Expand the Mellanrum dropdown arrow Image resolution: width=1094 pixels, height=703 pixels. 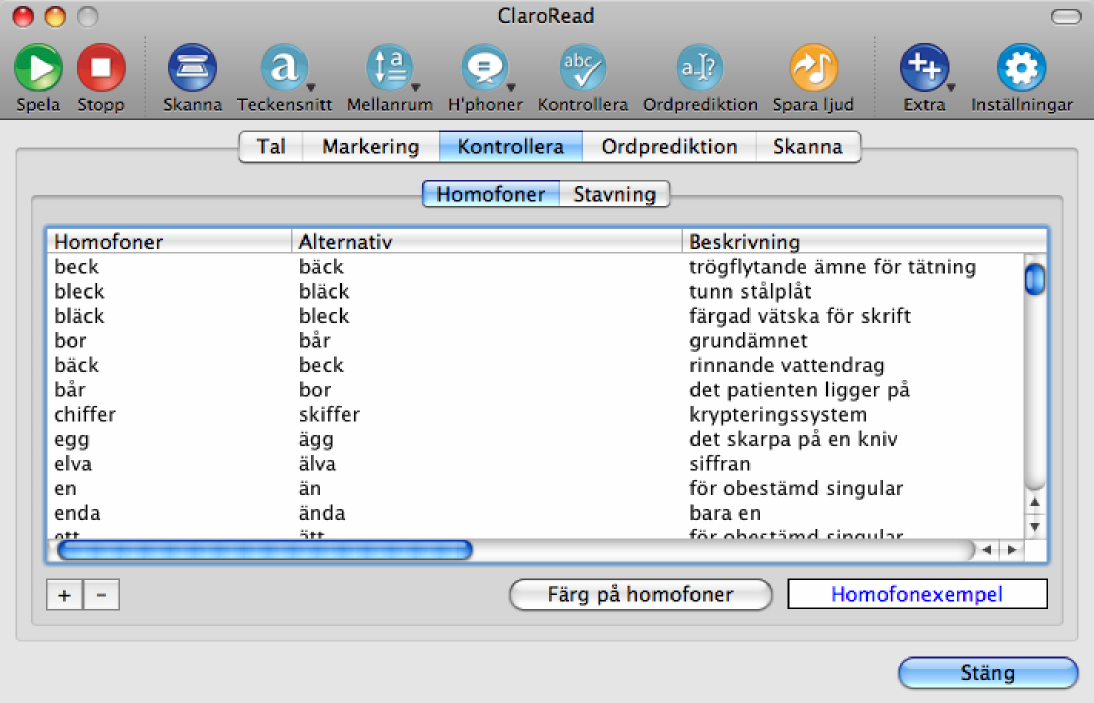(x=416, y=88)
